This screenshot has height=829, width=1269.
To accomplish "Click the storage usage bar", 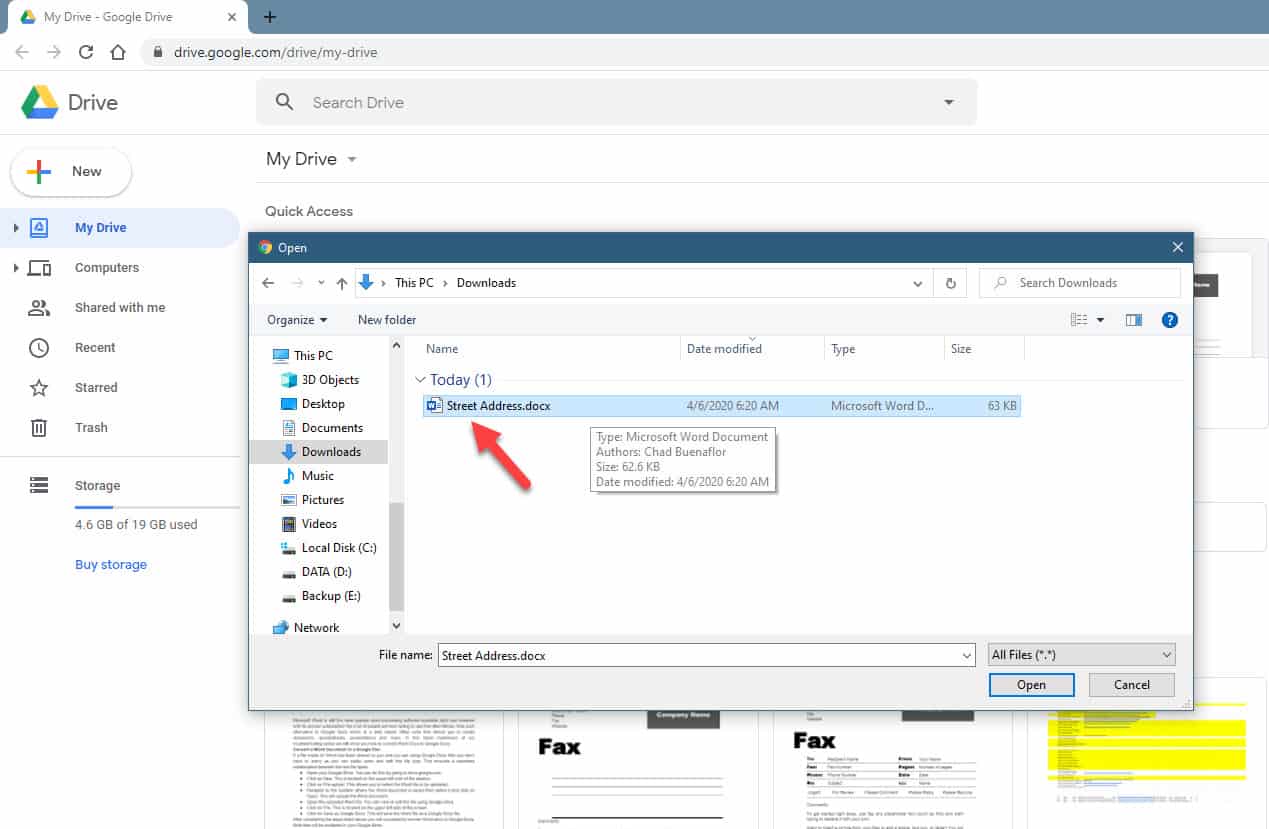I will click(x=157, y=508).
